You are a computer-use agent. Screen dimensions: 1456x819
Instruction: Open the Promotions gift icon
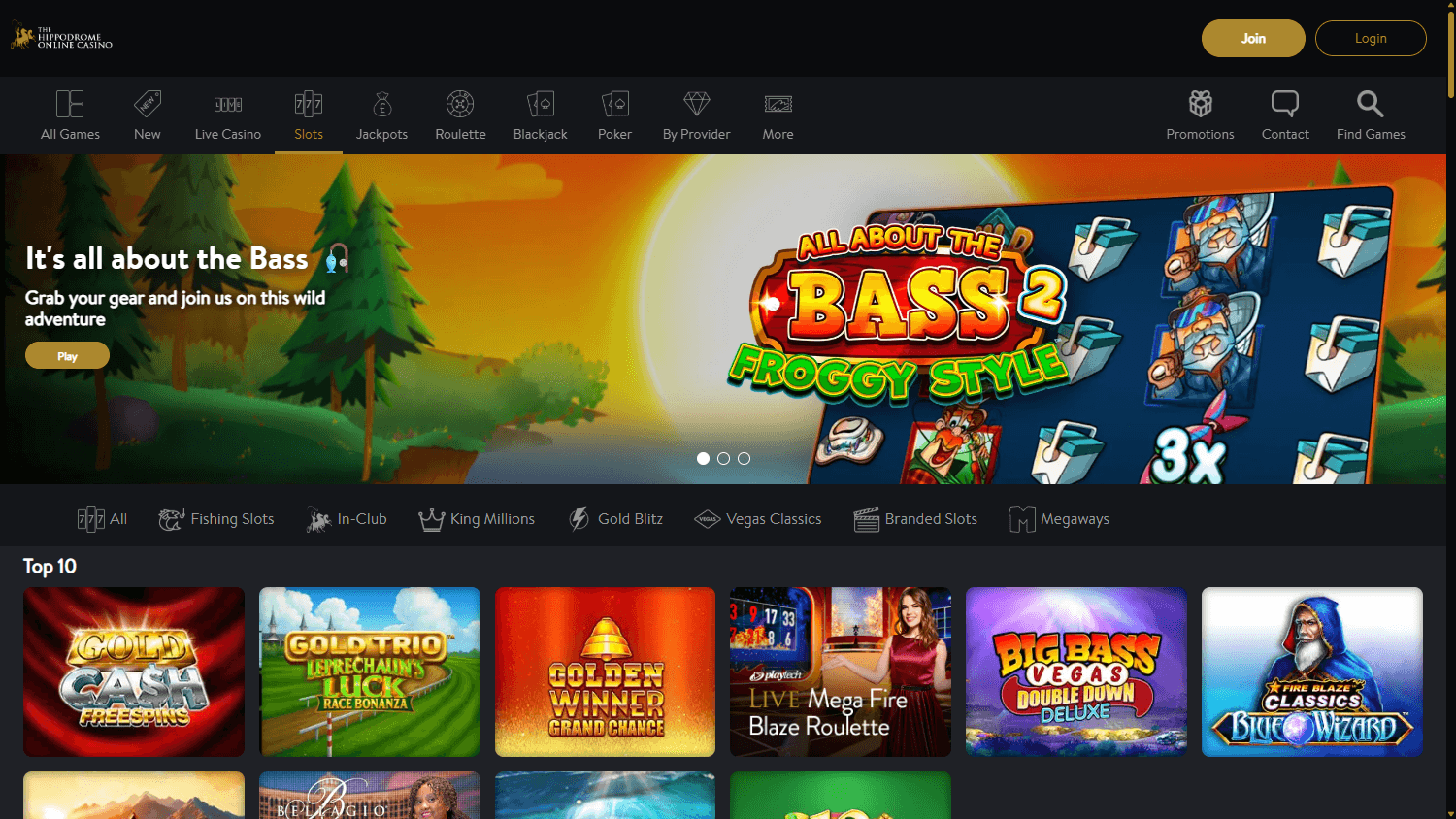coord(1201,104)
